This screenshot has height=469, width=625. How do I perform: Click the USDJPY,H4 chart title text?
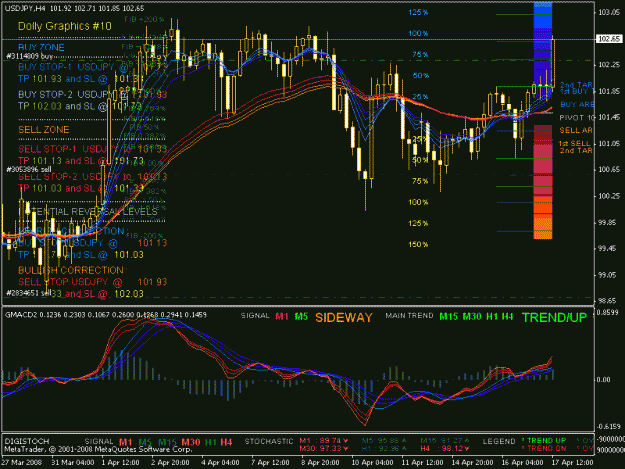(74, 8)
